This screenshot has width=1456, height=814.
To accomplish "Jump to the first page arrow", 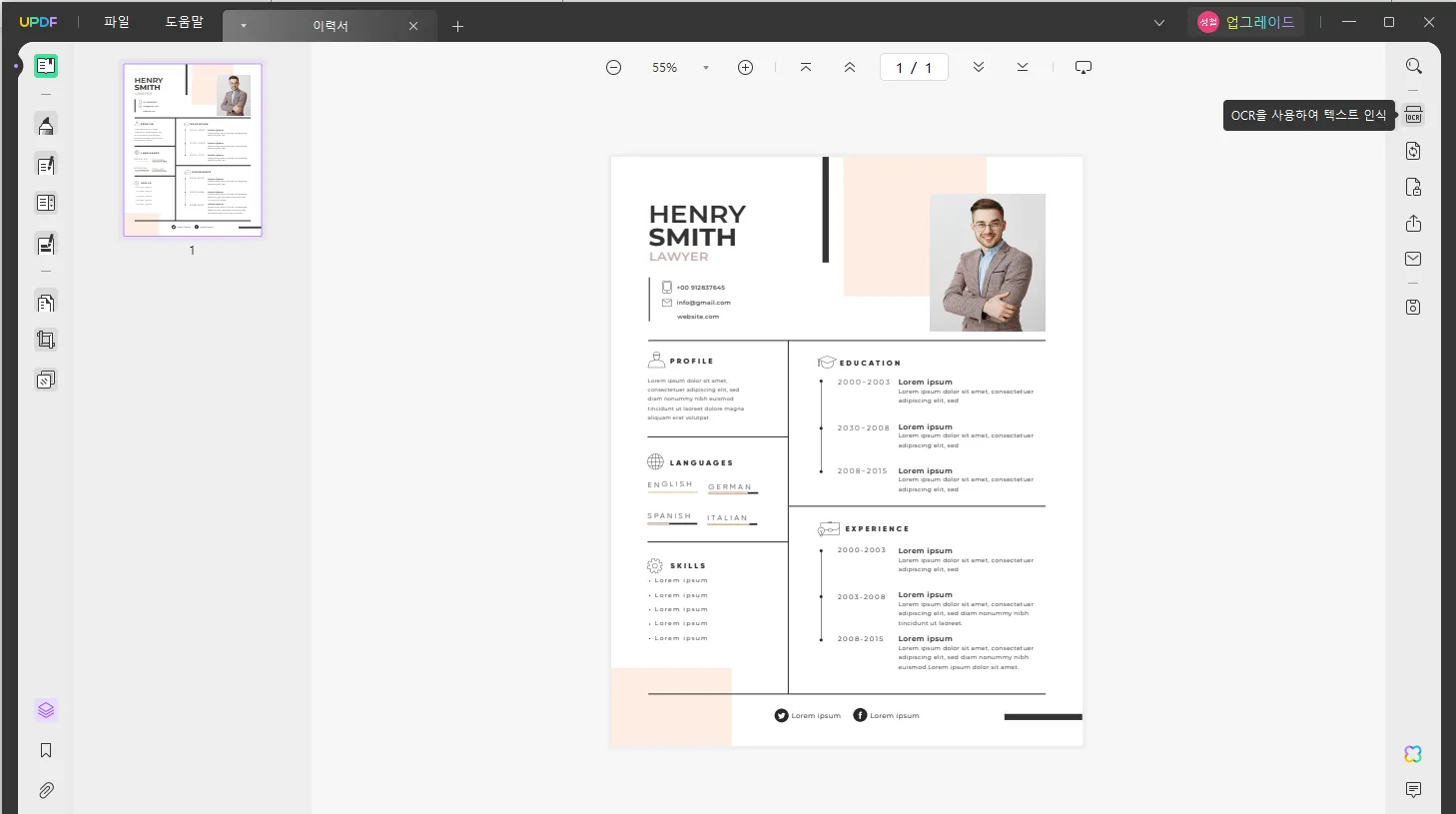I will [x=806, y=67].
